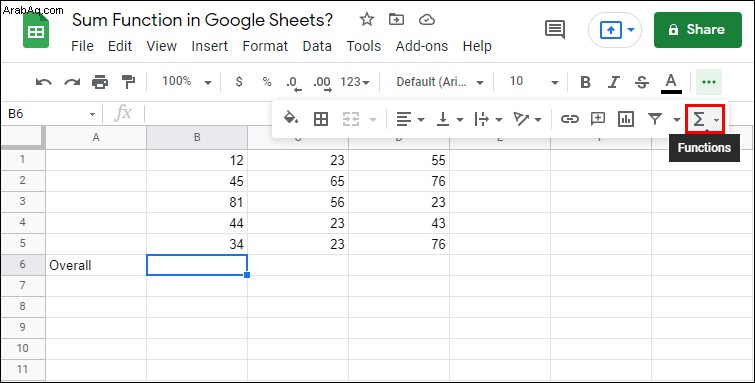Click the Insert link icon

(x=570, y=119)
